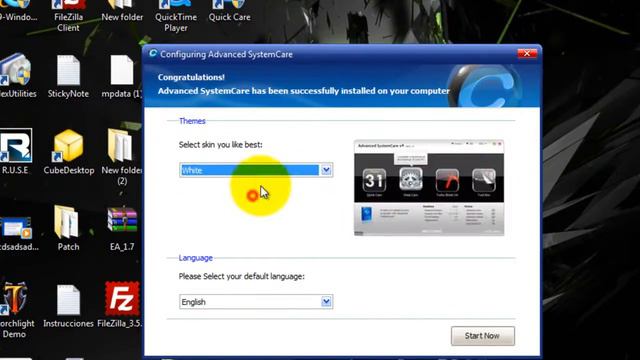The height and width of the screenshot is (360, 640).
Task: Click 'Please Select your default language:' text
Action: click(241, 276)
